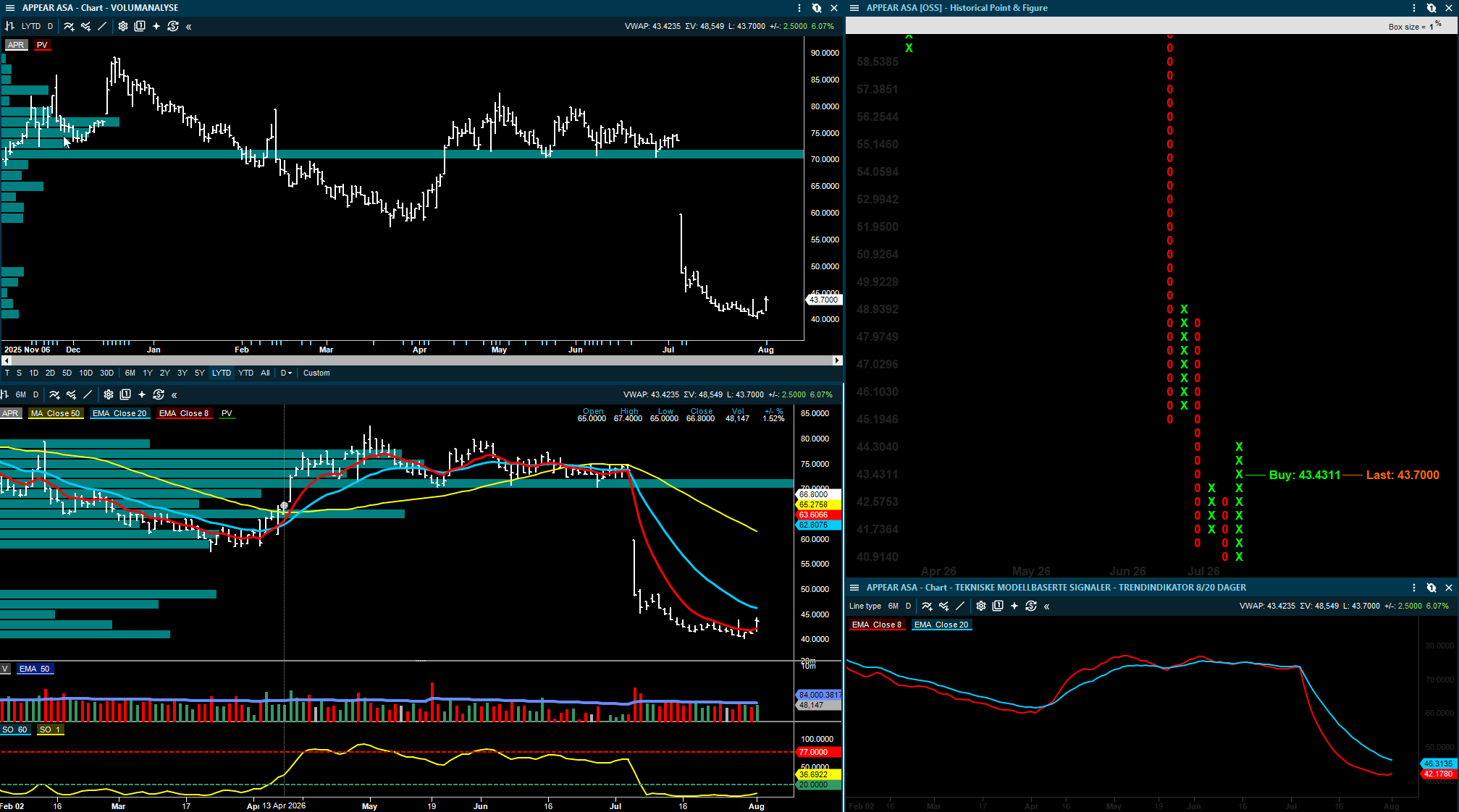Add indicator icon in TRENDINDIKATOR chart toolbar

click(927, 606)
